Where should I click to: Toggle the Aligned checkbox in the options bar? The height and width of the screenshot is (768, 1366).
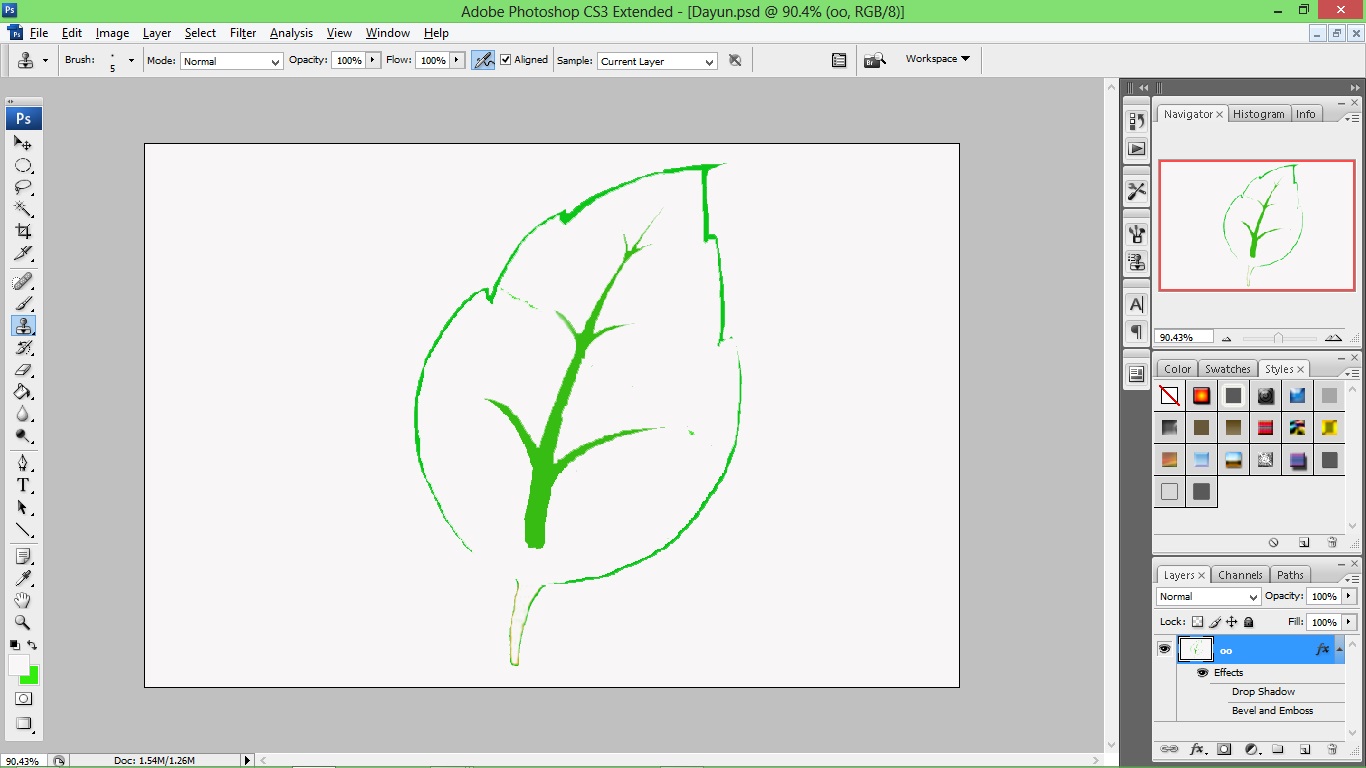tap(506, 59)
